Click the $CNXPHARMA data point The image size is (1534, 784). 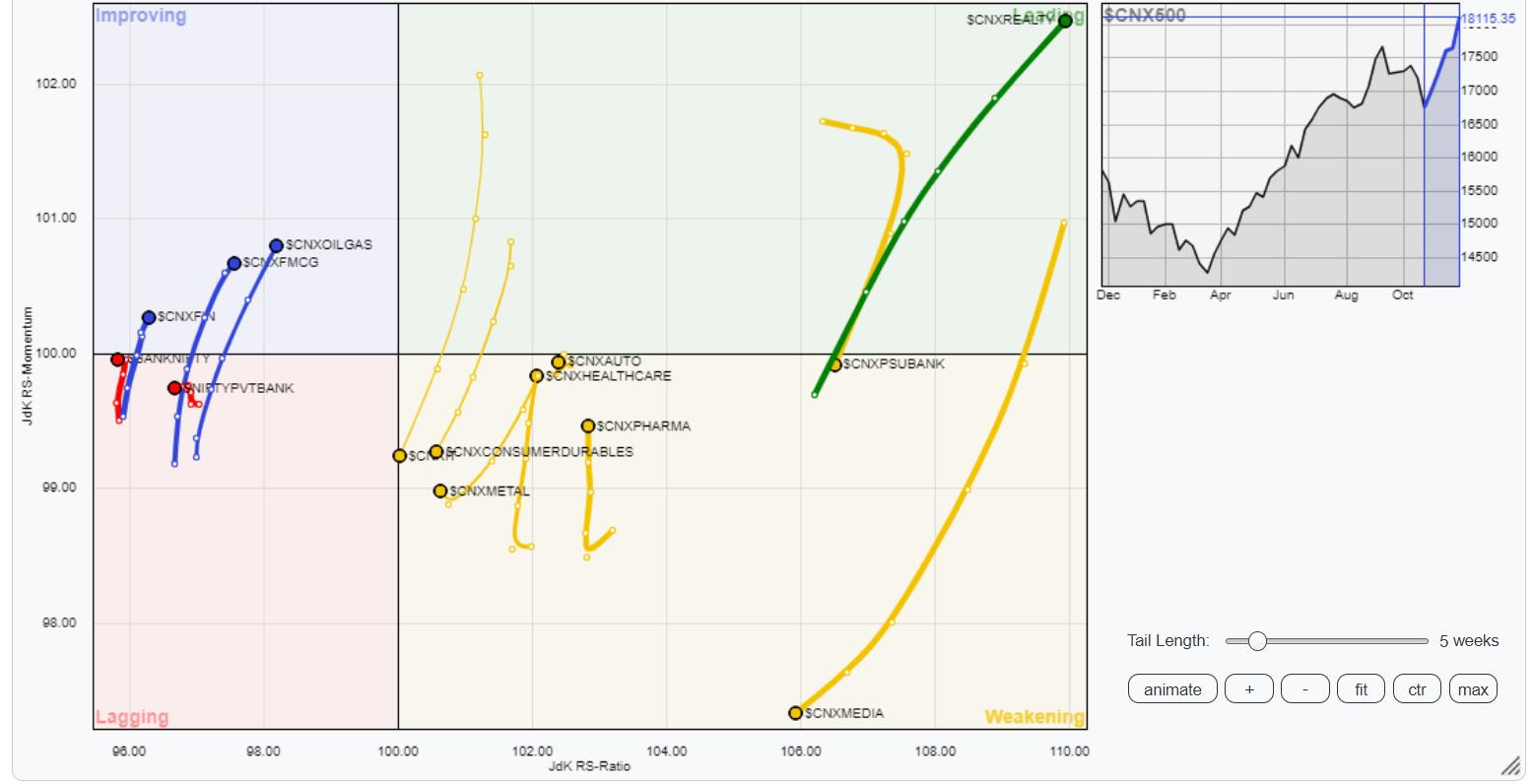coord(588,426)
